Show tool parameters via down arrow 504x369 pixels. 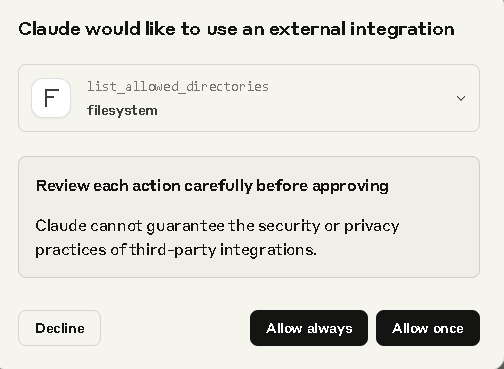click(461, 98)
